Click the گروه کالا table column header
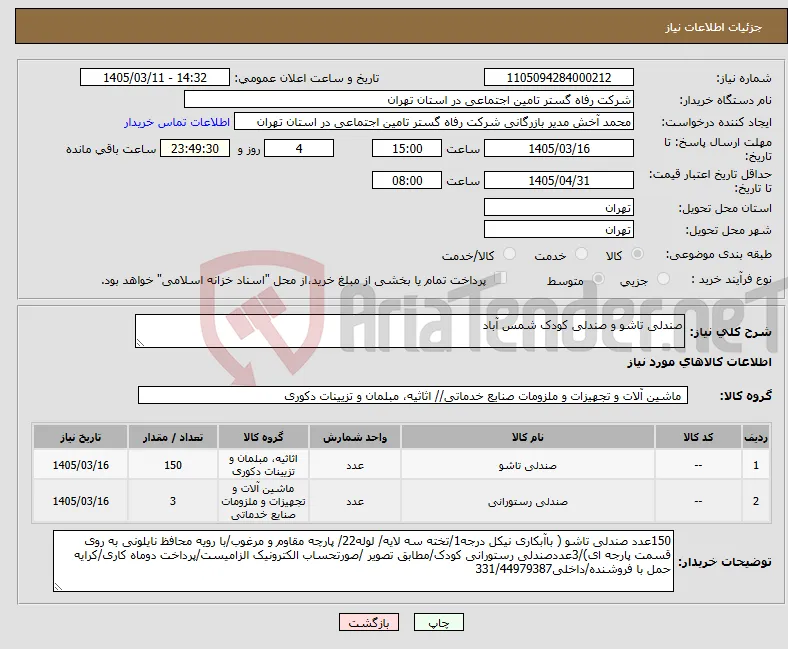This screenshot has width=788, height=649. (x=263, y=437)
